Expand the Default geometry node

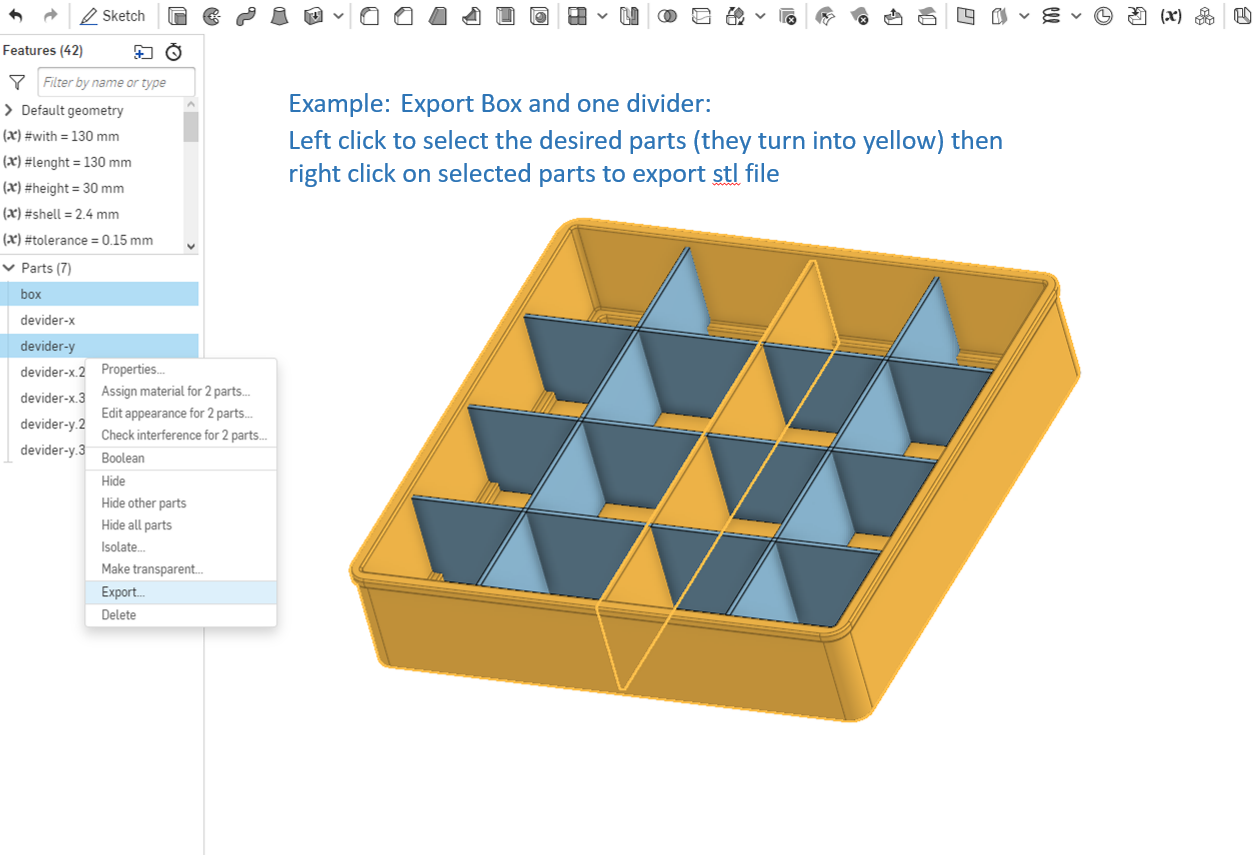8,110
